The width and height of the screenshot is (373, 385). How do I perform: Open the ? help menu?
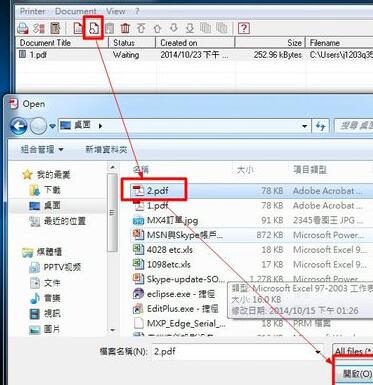coord(137,11)
